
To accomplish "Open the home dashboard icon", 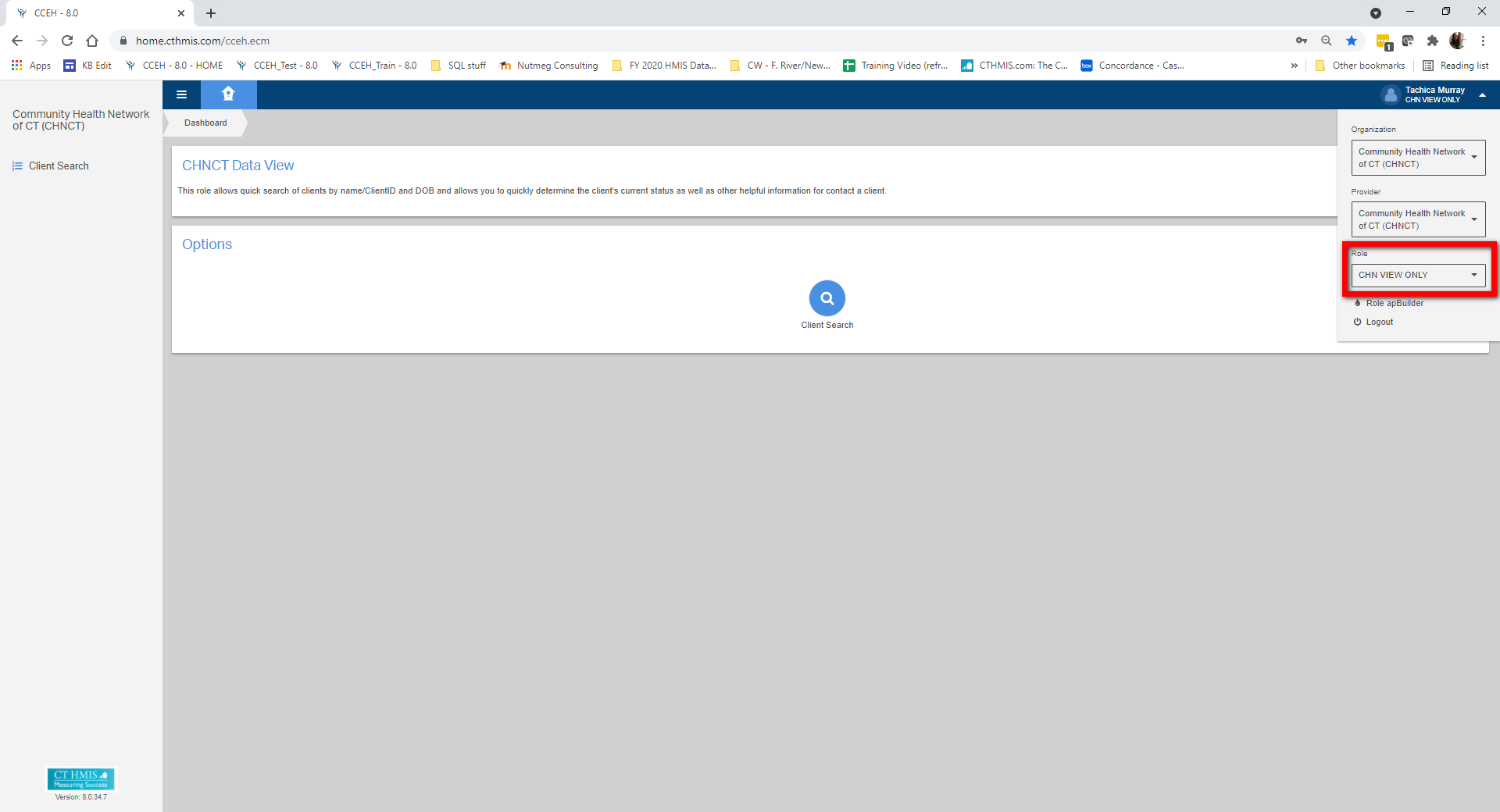I will [x=228, y=94].
